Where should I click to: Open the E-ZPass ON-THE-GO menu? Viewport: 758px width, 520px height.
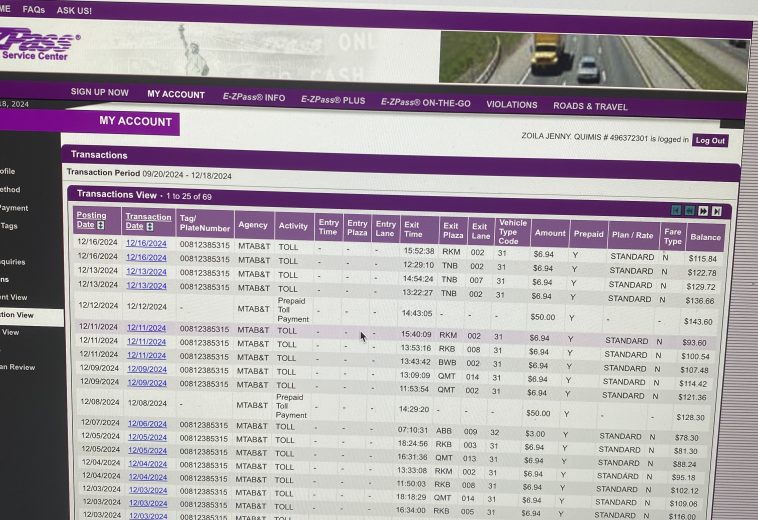coord(425,102)
